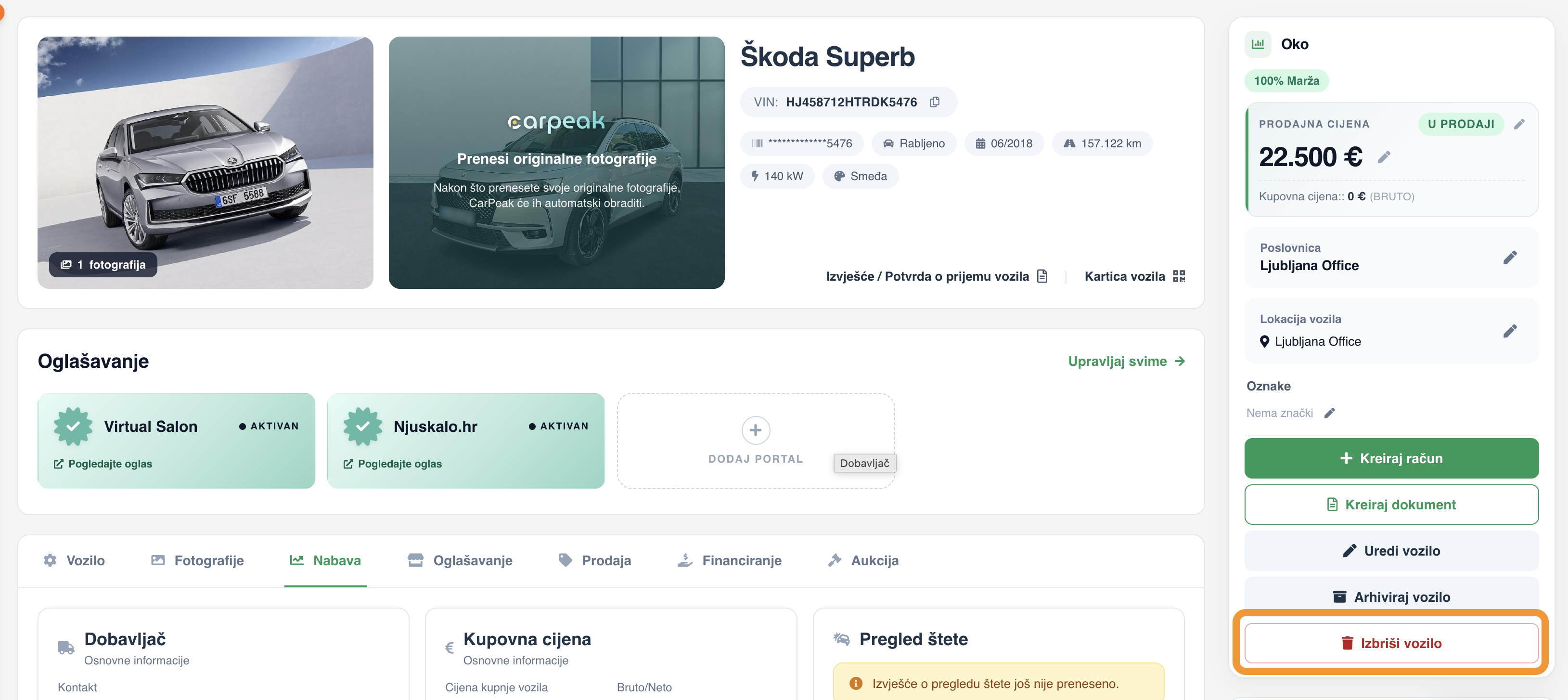Click the Izbriši vozilo button
The width and height of the screenshot is (1568, 700).
[x=1391, y=643]
